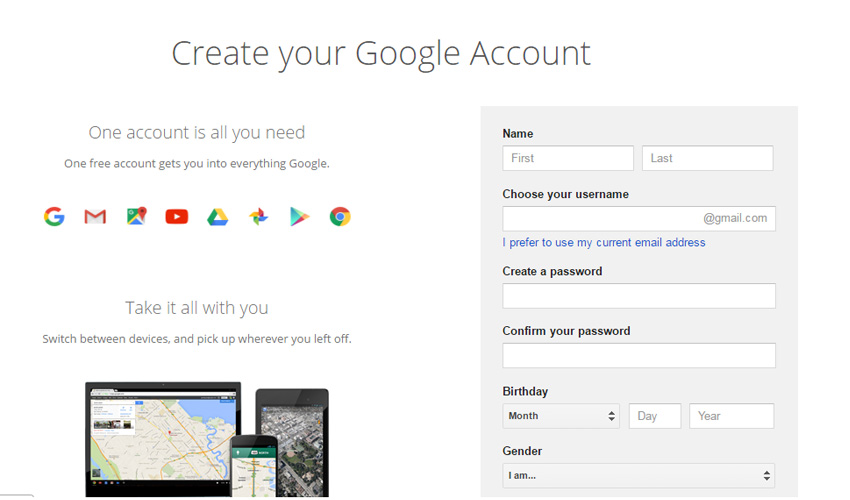Screen dimensions: 850x500
Task: Click the username field ending @gmail.com
Action: 639,219
